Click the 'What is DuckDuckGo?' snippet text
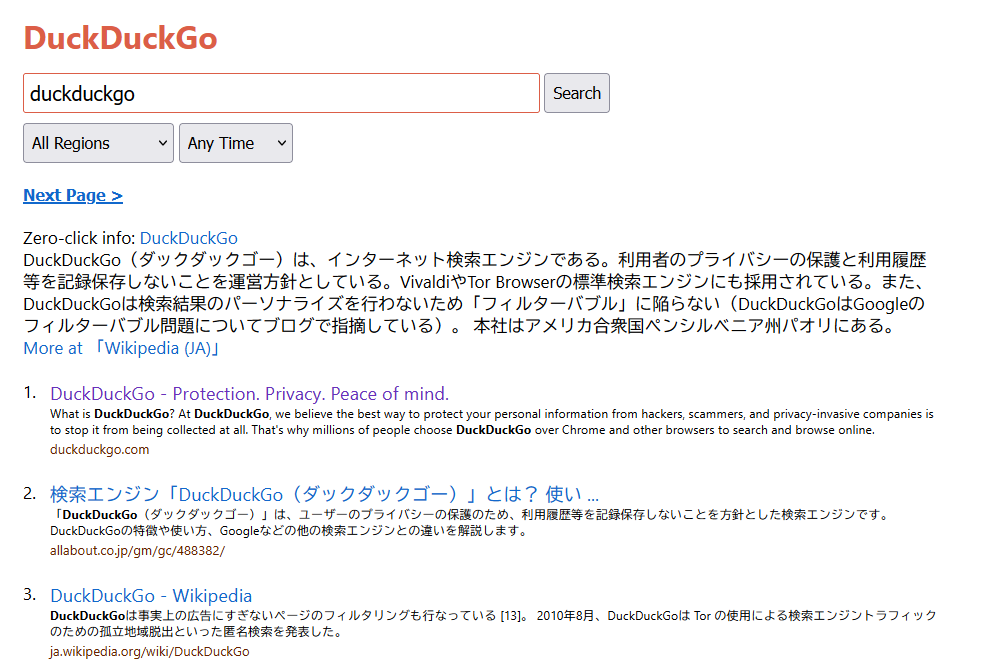Screen dimensions: 1008x663 [490, 421]
